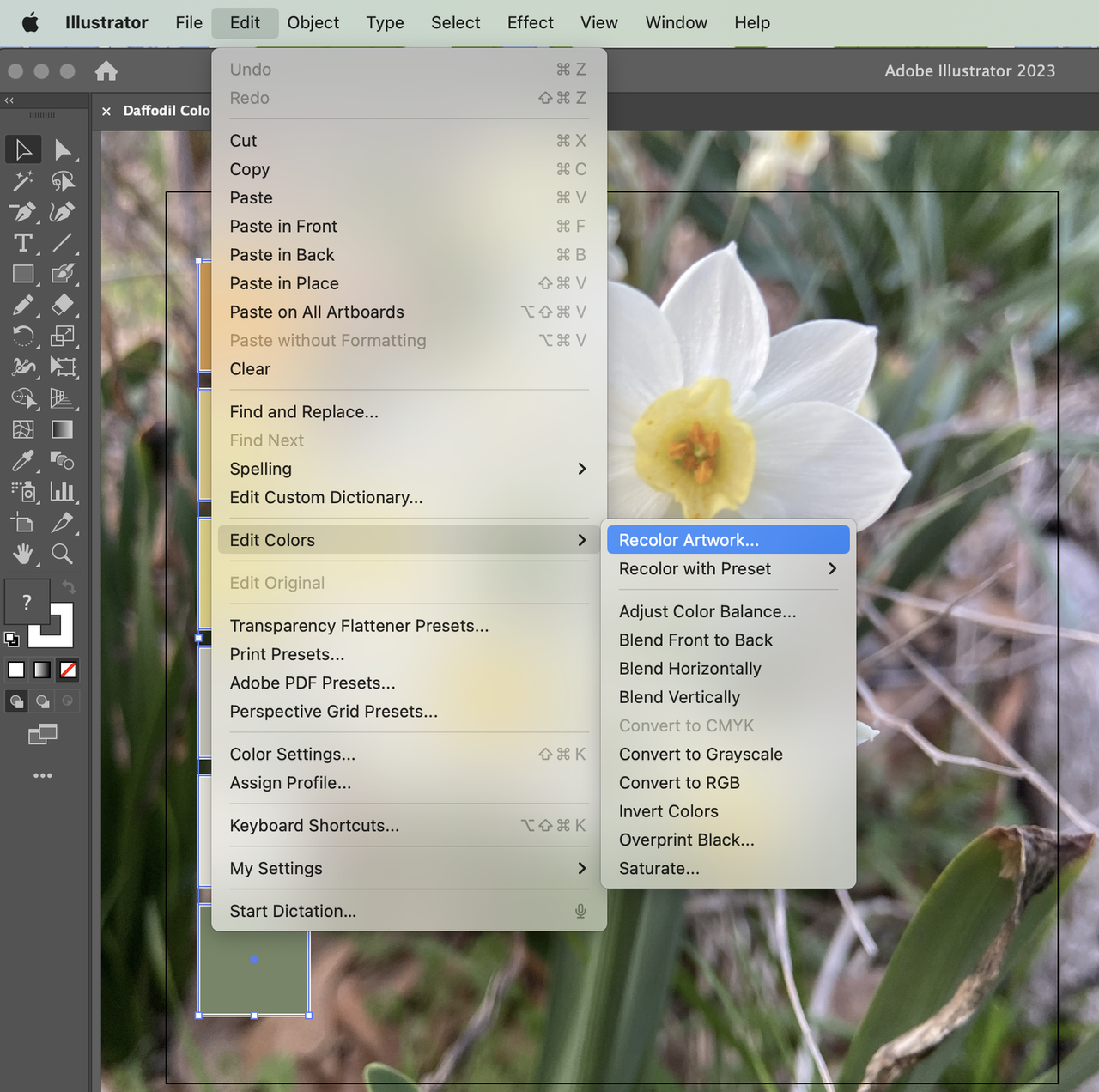Choose the Pen tool
The width and height of the screenshot is (1099, 1092).
pos(22,212)
